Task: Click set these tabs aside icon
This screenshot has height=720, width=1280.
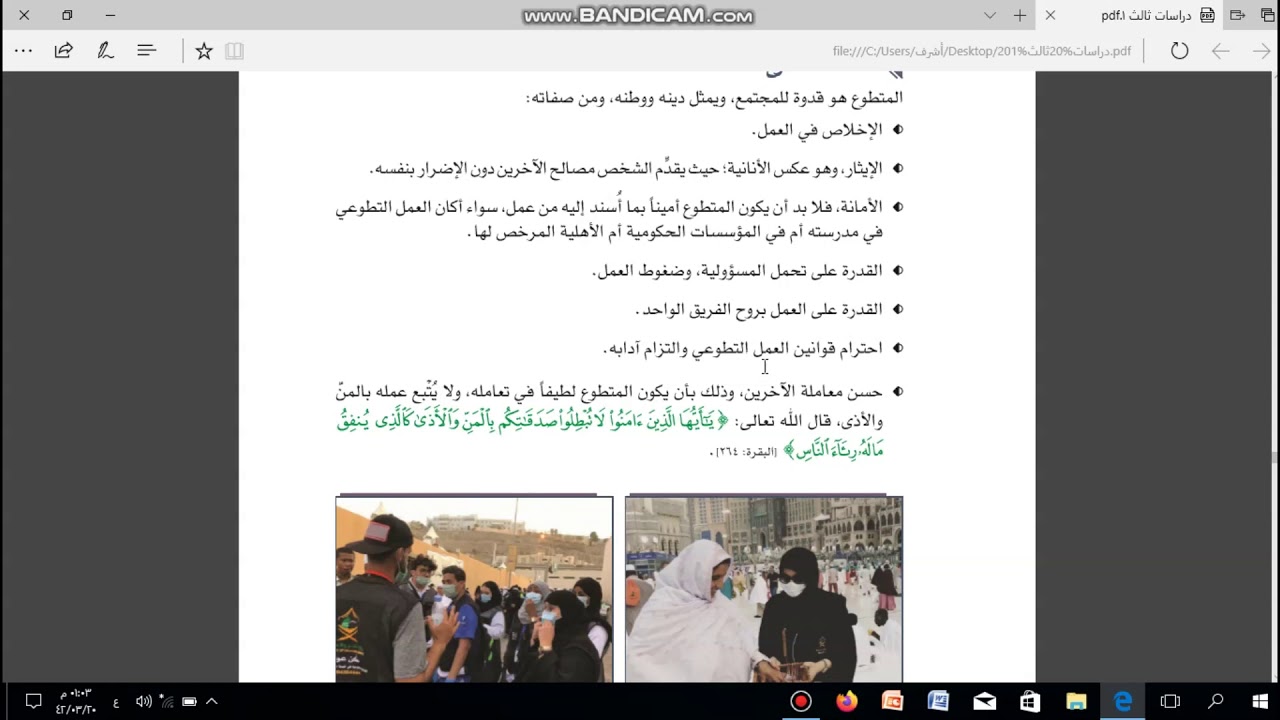Action: (x=1237, y=15)
